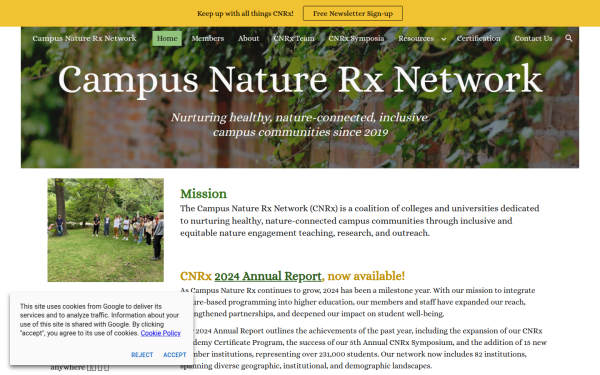Click the Campus Nature Rx Network site title
The width and height of the screenshot is (600, 375).
tap(84, 38)
